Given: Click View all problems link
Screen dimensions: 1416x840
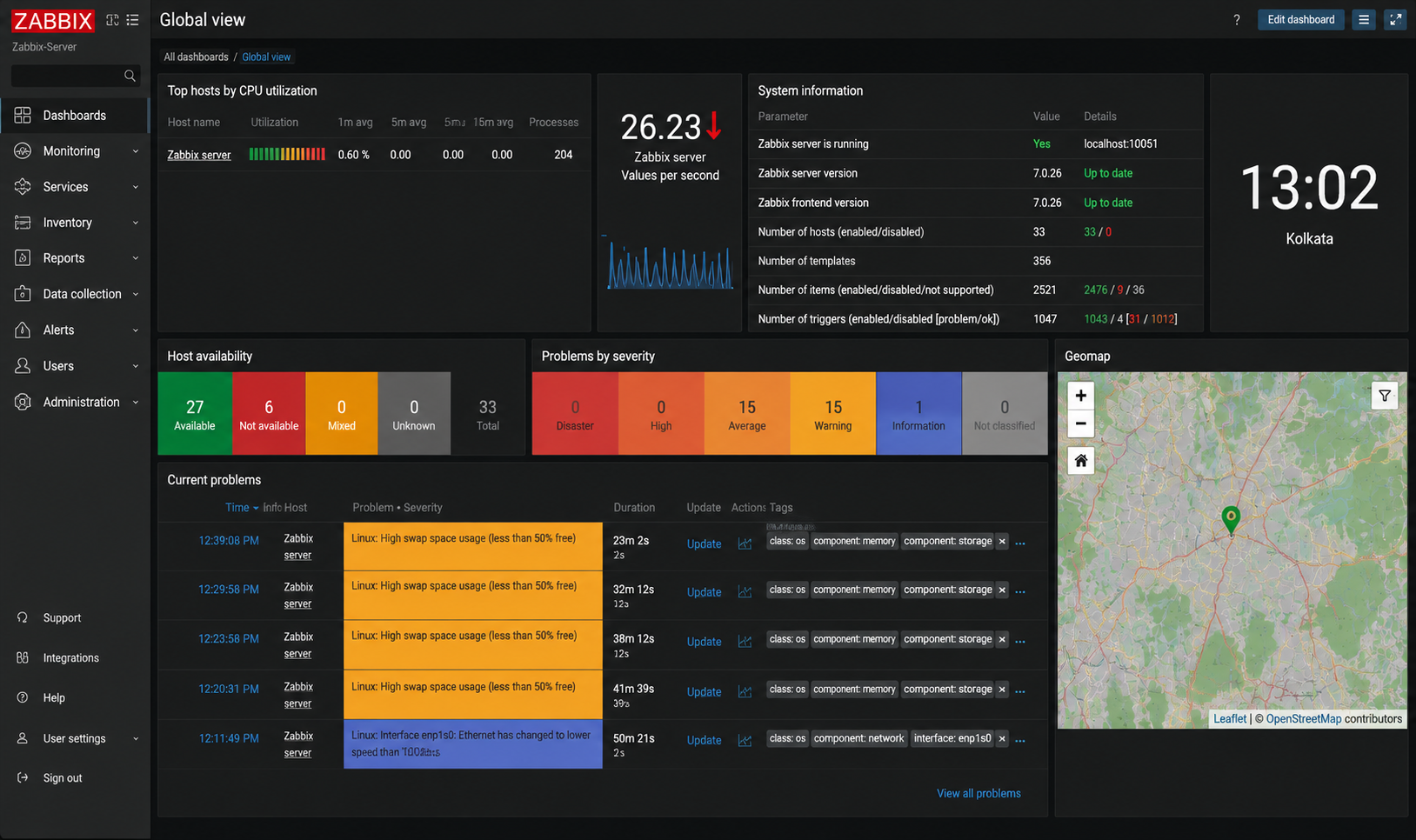Looking at the screenshot, I should [979, 794].
